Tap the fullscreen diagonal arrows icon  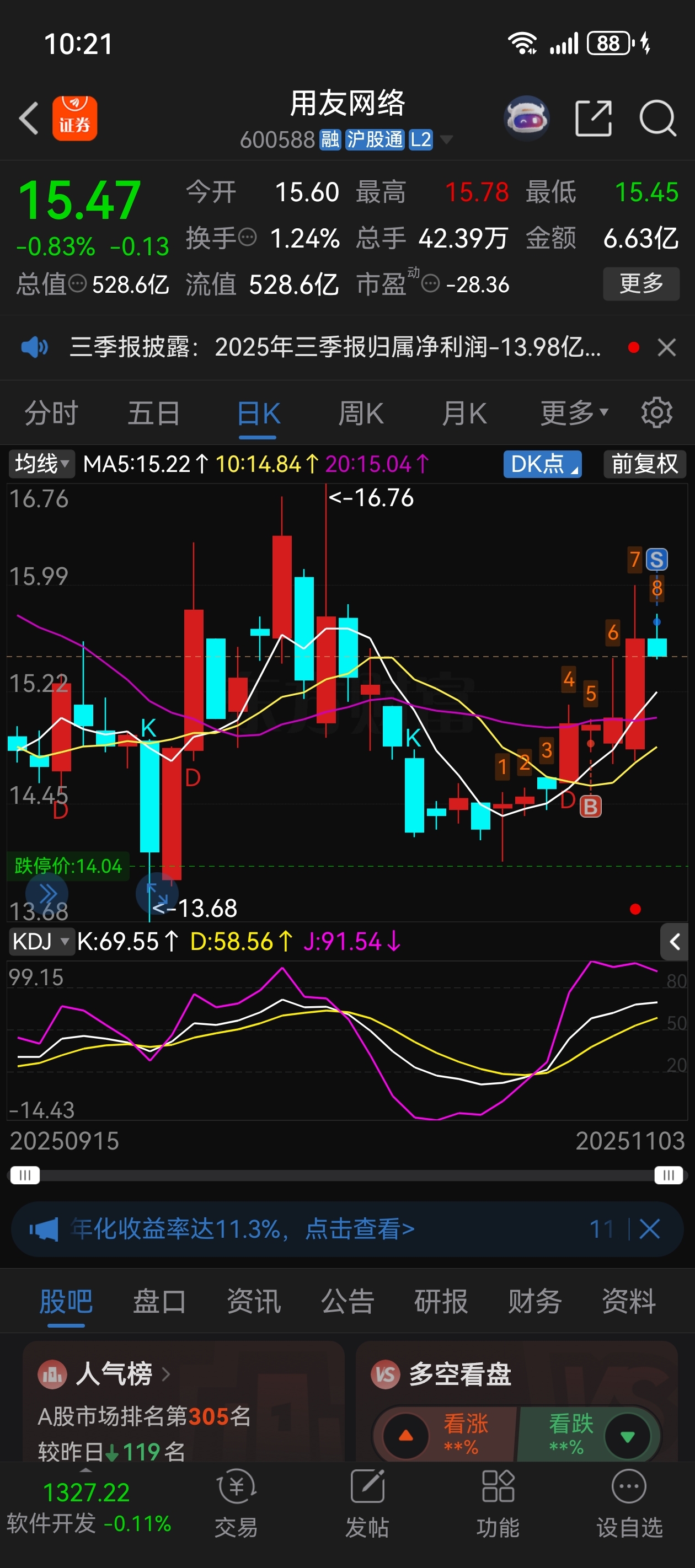(157, 894)
